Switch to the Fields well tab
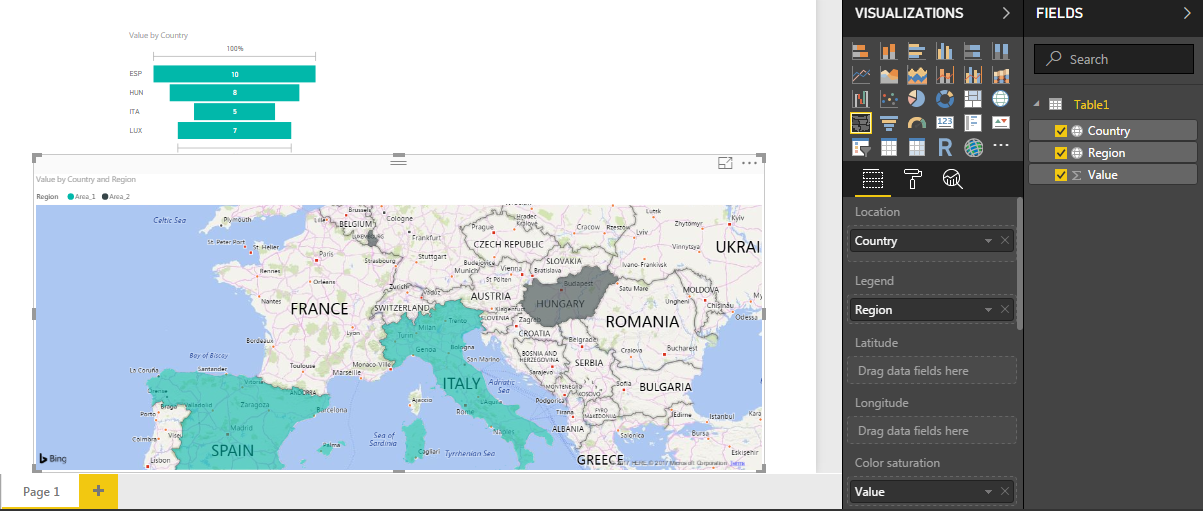Viewport: 1203px width, 511px height. 872,179
